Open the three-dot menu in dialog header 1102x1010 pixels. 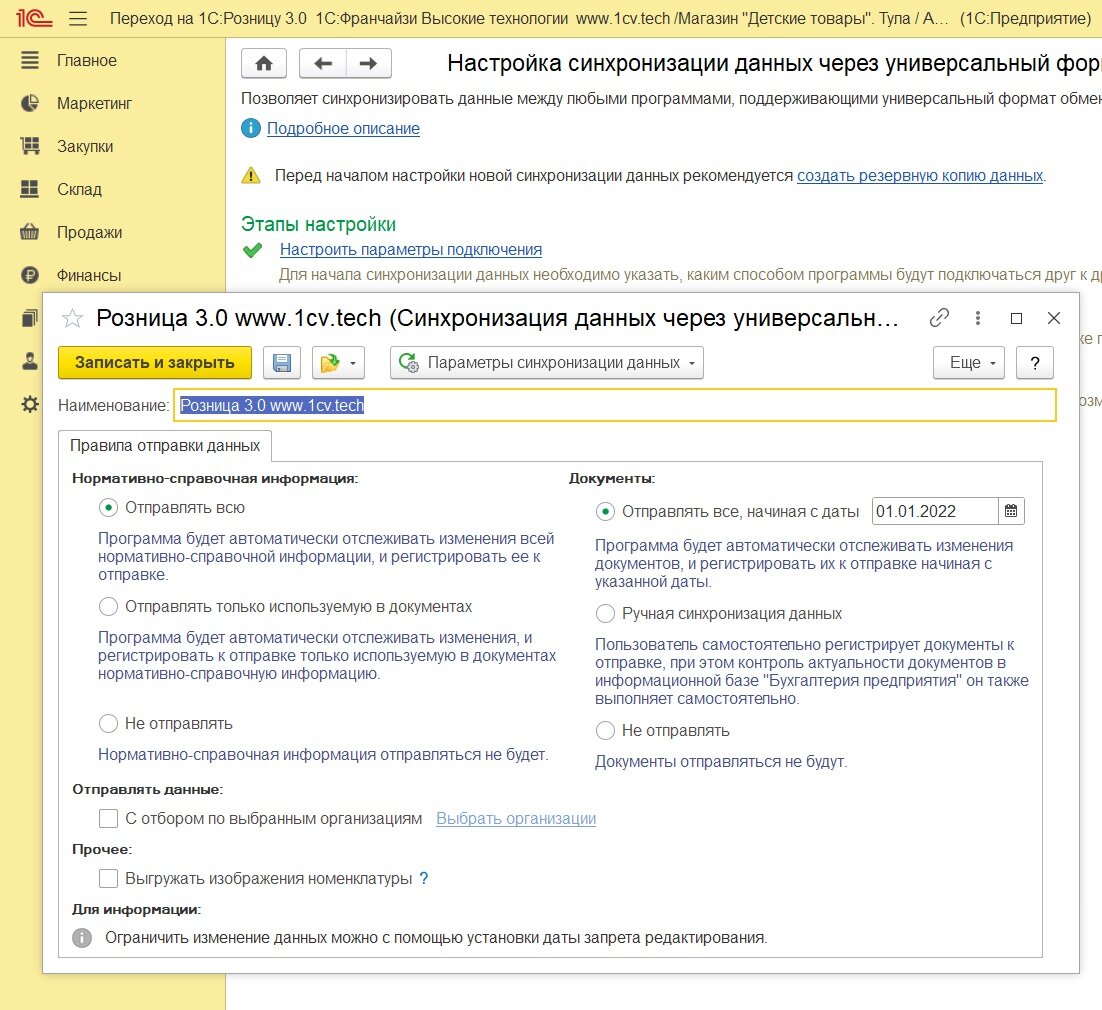[x=978, y=318]
